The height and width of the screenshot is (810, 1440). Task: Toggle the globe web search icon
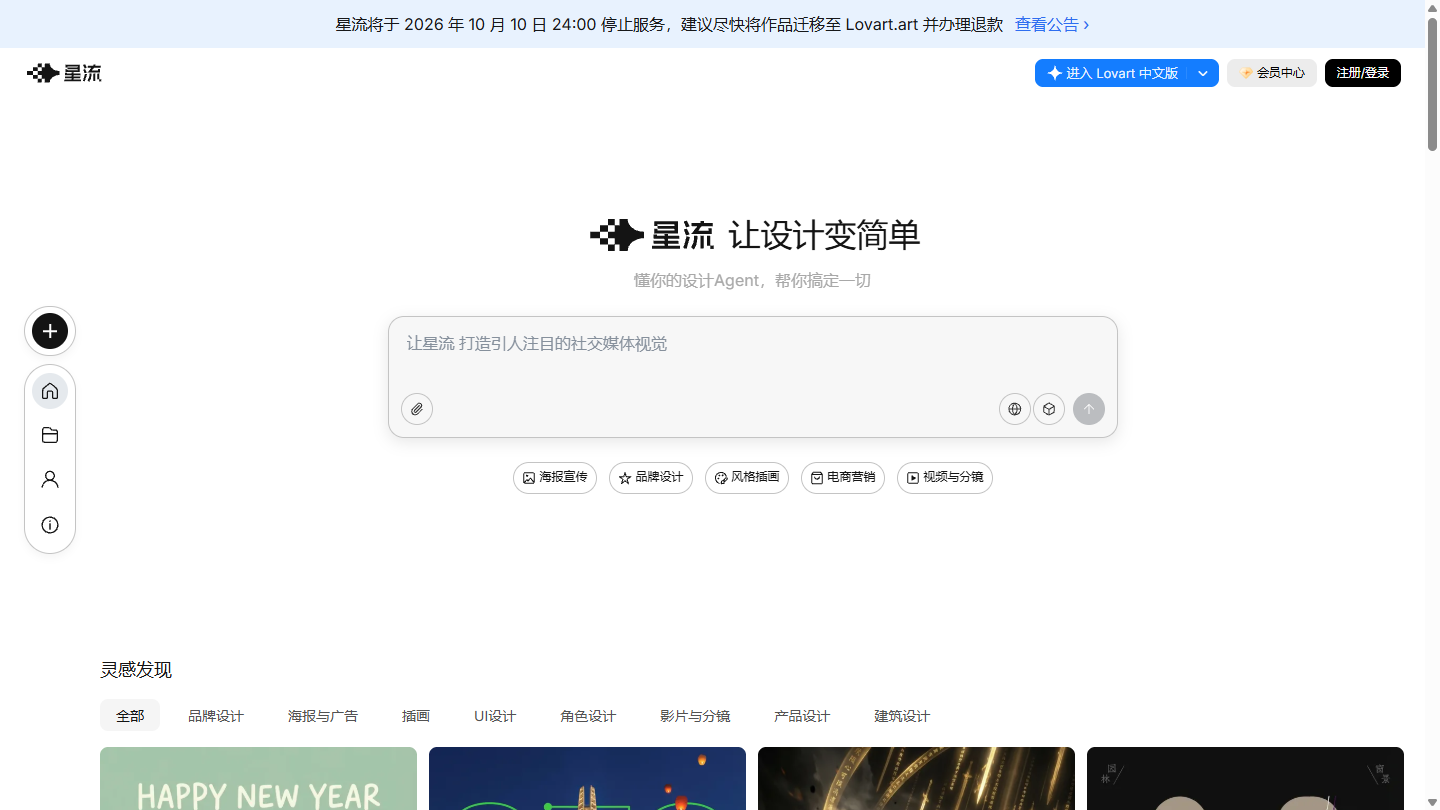[x=1015, y=409]
